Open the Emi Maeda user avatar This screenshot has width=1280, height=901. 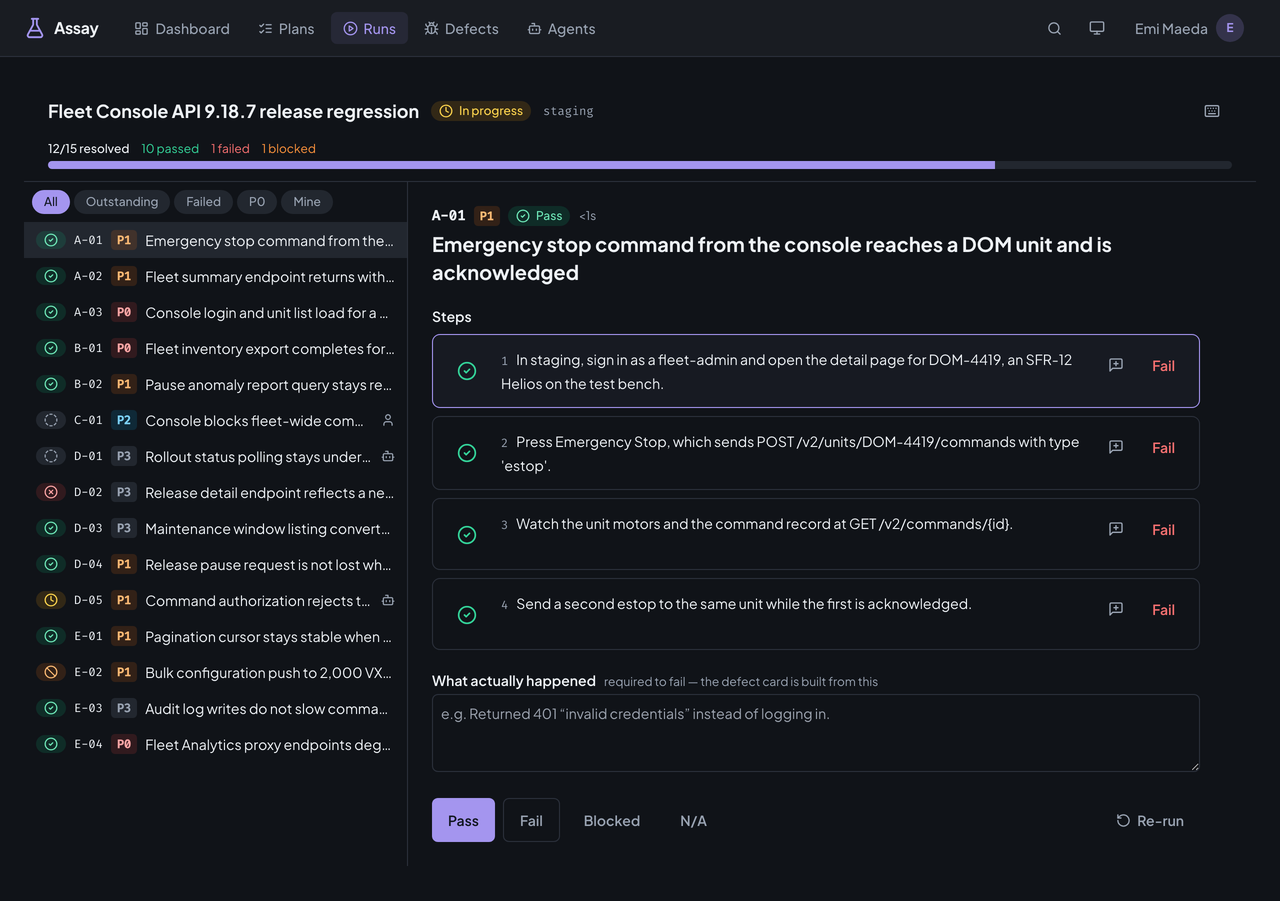[x=1230, y=28]
